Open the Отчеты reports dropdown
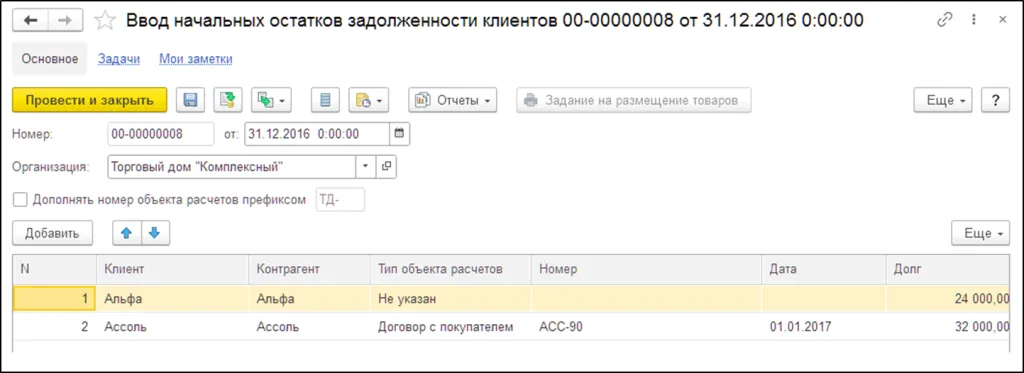 (x=453, y=101)
